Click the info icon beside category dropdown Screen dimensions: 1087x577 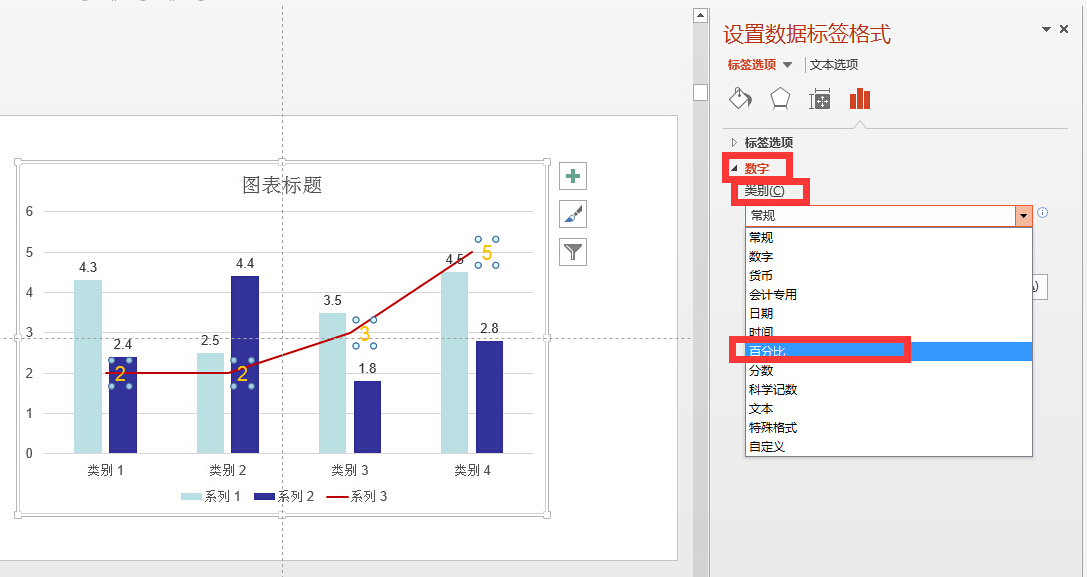1042,214
